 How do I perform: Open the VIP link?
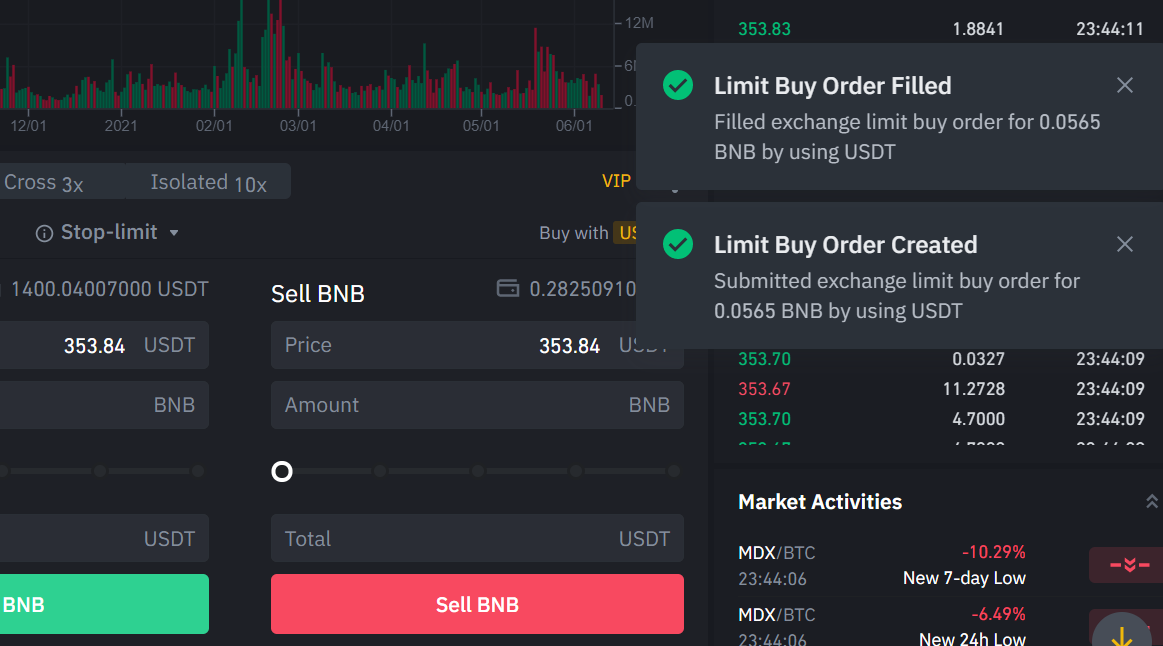click(x=616, y=181)
